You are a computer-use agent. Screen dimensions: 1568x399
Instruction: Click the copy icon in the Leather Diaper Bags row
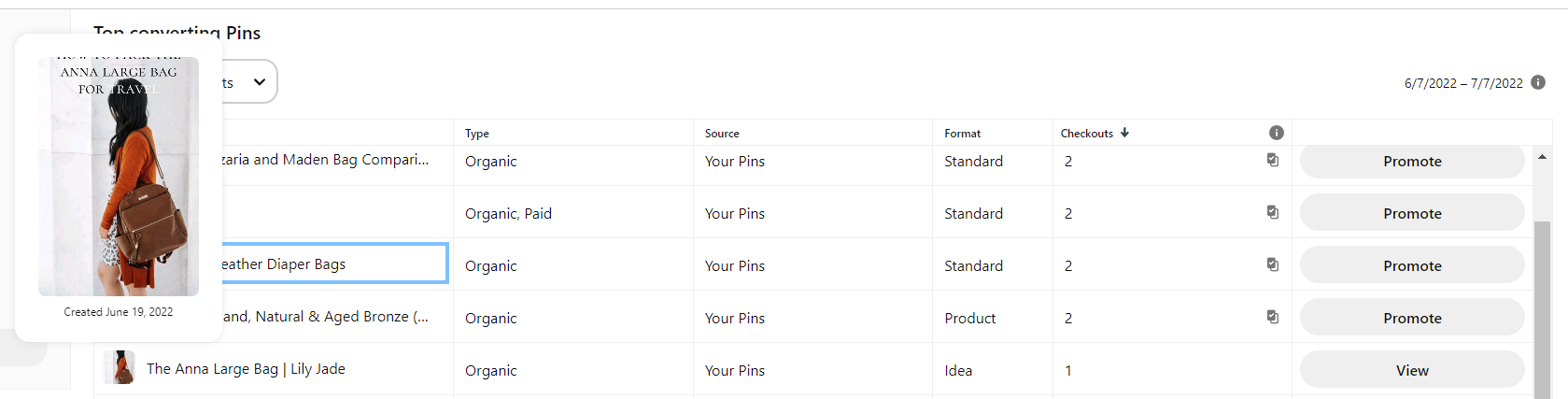1272,264
